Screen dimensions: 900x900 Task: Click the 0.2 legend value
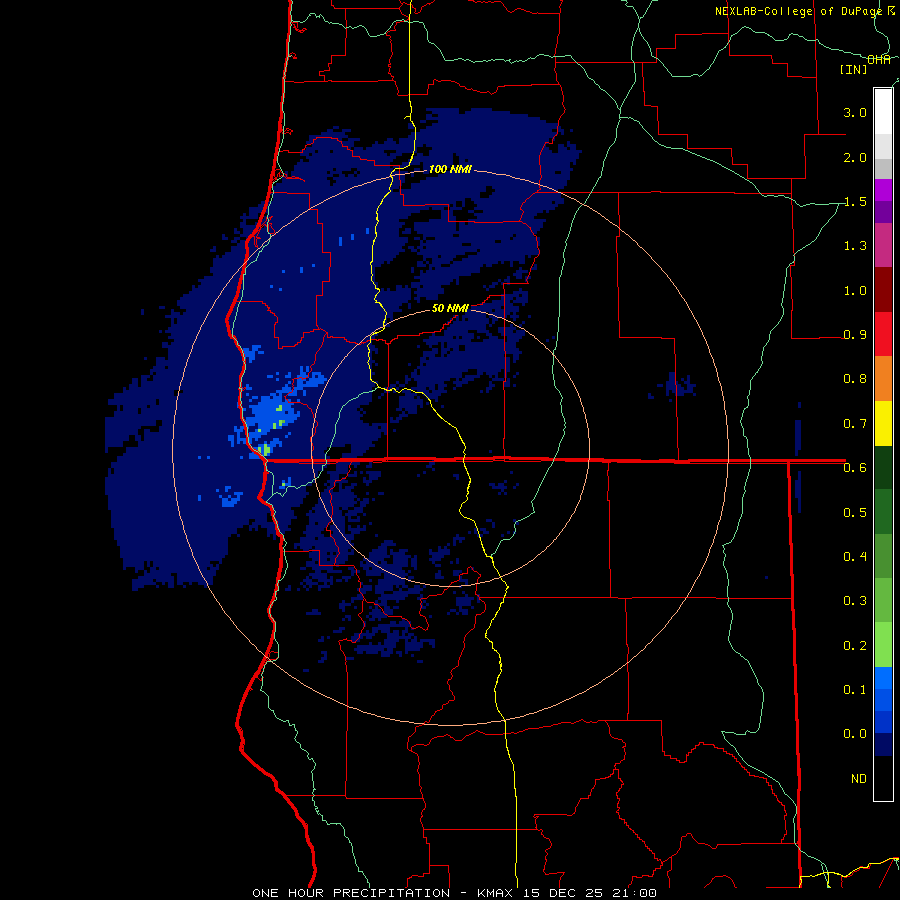[855, 646]
